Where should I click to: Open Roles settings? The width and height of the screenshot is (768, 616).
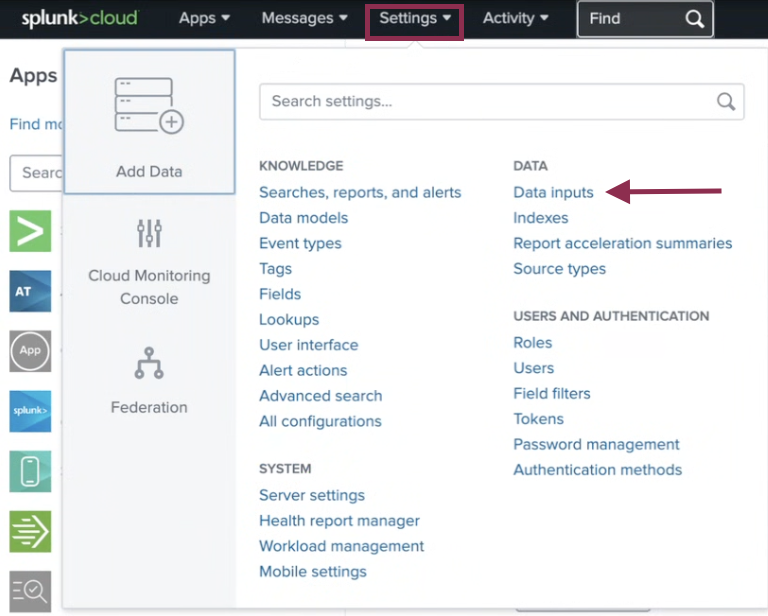532,343
